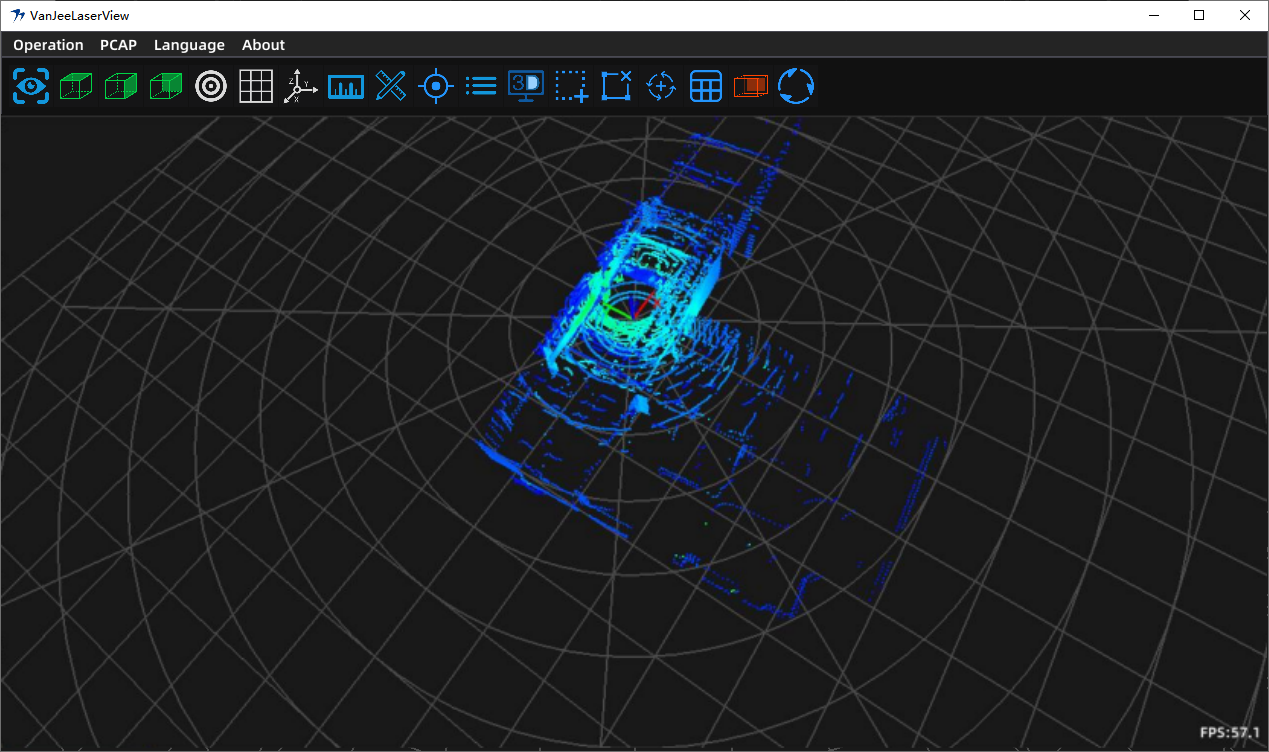Viewport: 1269px width, 752px height.
Task: Click the crosshair target icon
Action: [436, 86]
